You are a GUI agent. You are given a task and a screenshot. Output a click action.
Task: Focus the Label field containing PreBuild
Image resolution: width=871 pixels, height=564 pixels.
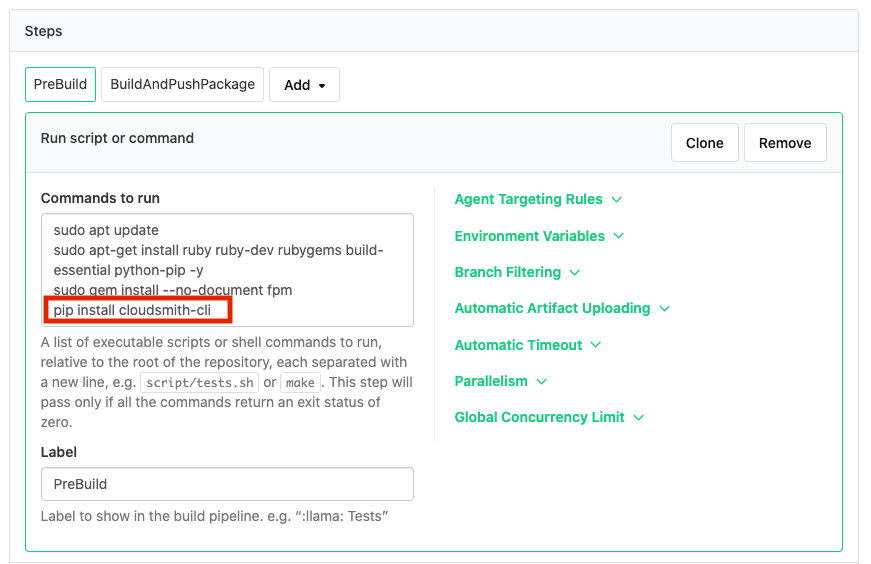[x=227, y=484]
